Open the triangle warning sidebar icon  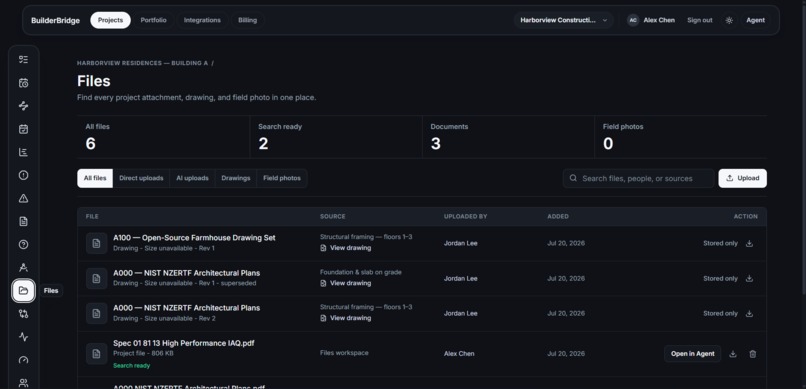[x=23, y=198]
